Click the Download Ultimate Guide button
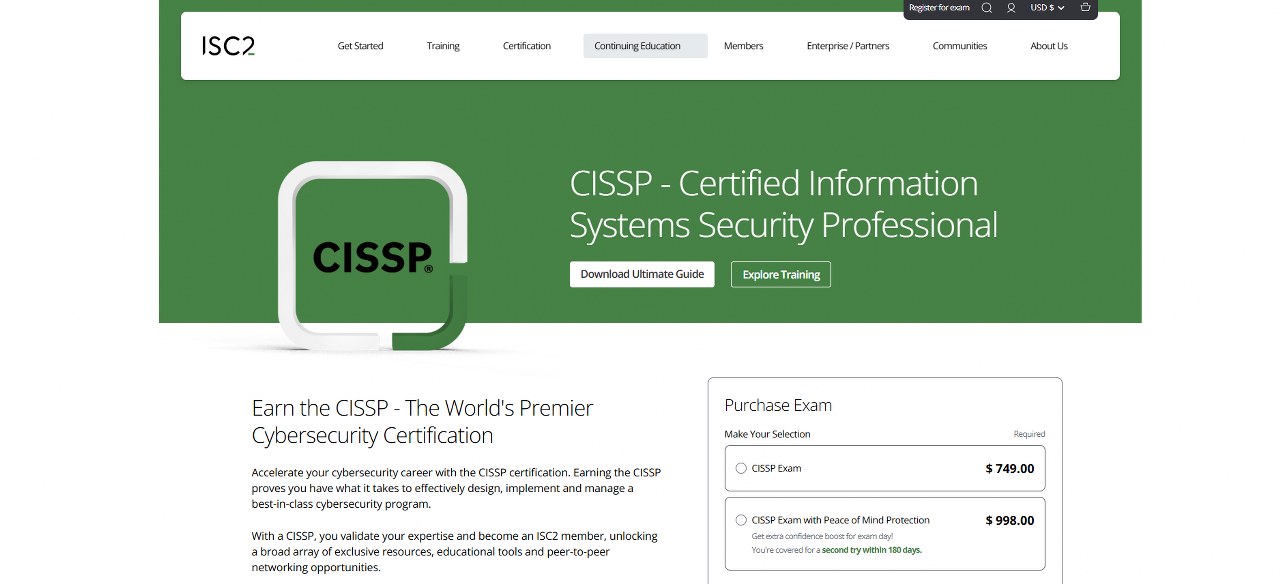 pyautogui.click(x=642, y=274)
